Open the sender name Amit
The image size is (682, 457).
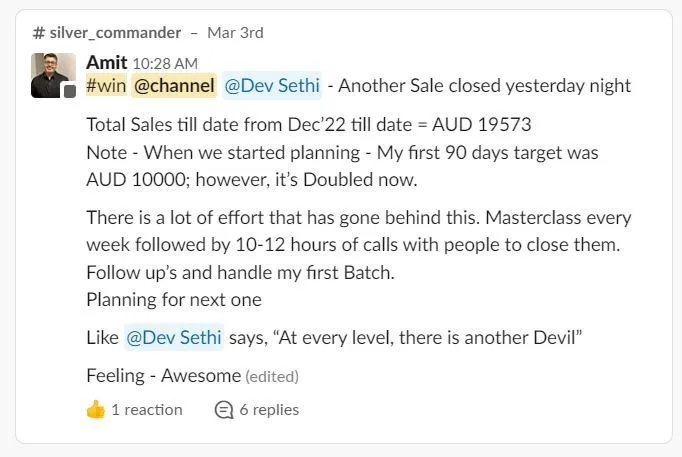coord(107,63)
